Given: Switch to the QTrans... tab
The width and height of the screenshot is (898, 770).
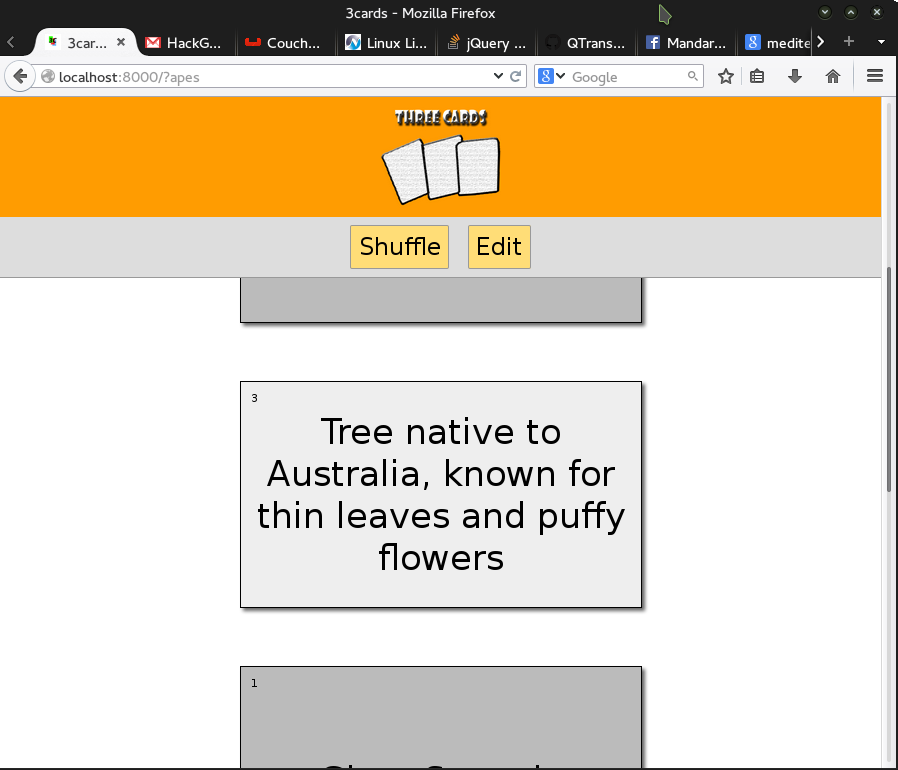Looking at the screenshot, I should 586,43.
